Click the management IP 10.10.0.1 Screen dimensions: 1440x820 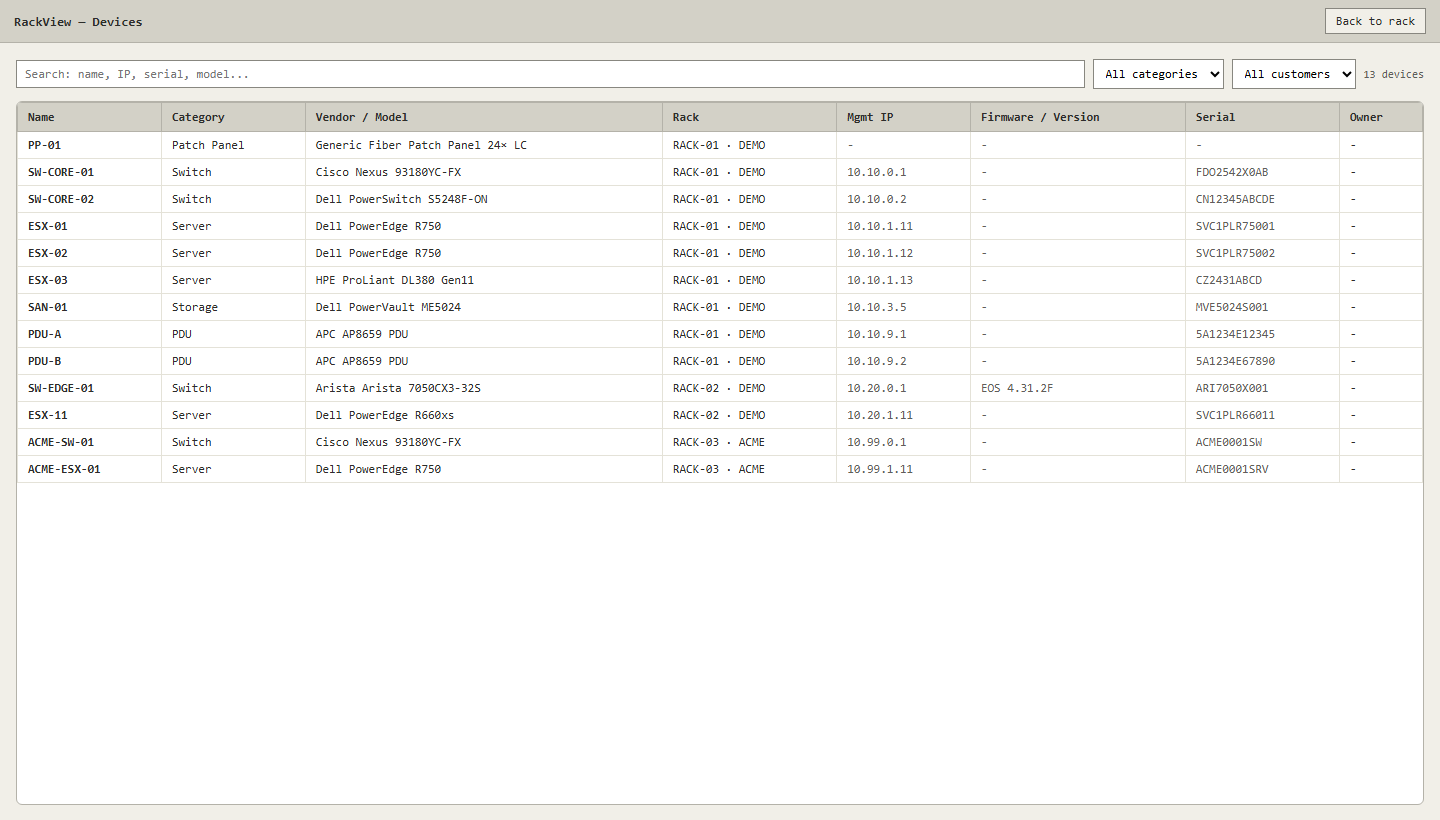pyautogui.click(x=877, y=172)
